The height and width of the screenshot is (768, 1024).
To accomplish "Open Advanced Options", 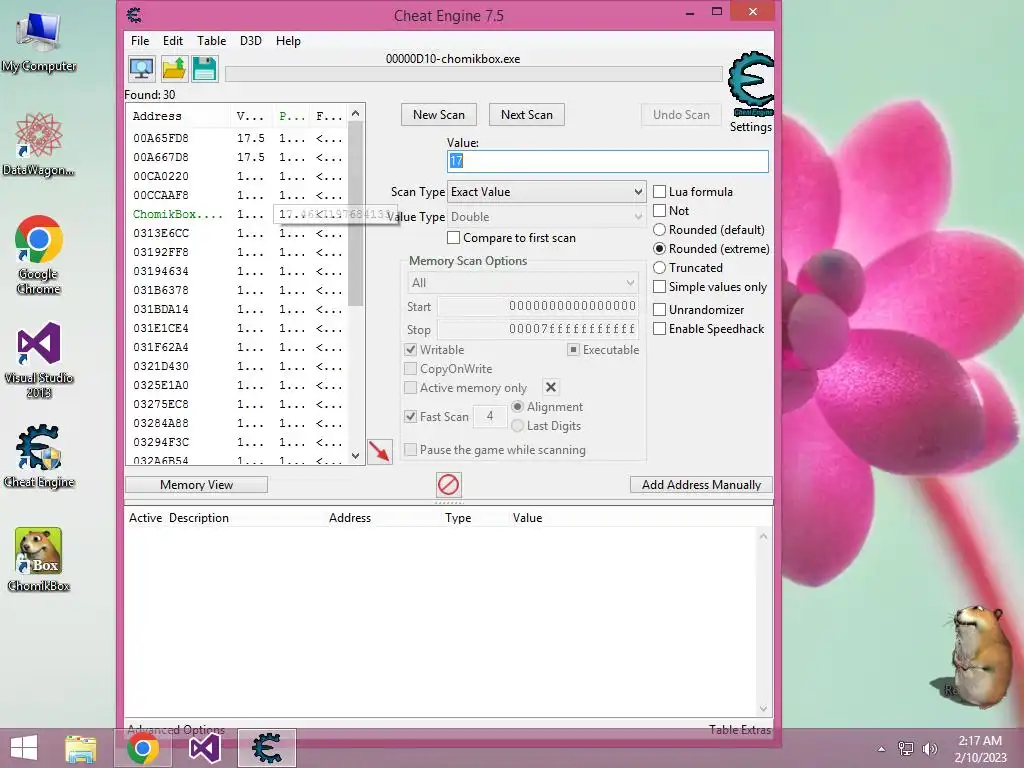I will point(176,729).
